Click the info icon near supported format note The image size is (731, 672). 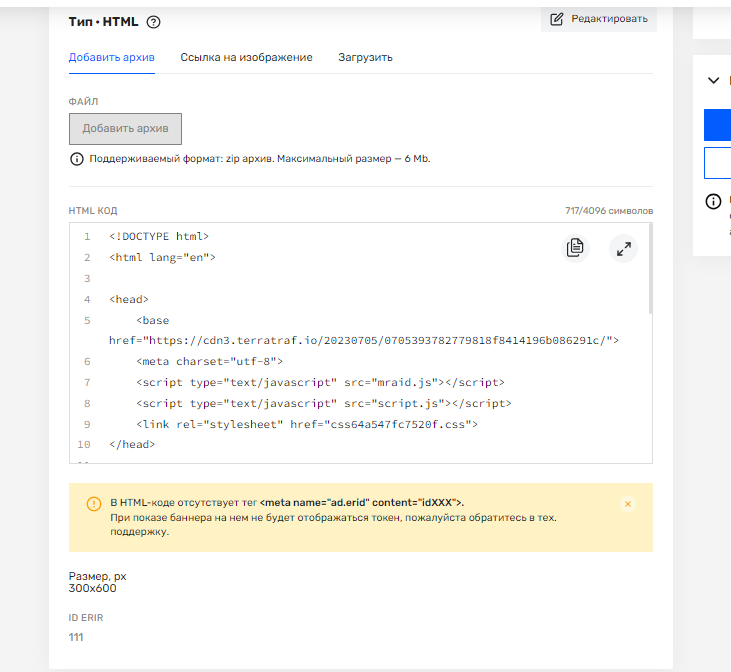[76, 159]
